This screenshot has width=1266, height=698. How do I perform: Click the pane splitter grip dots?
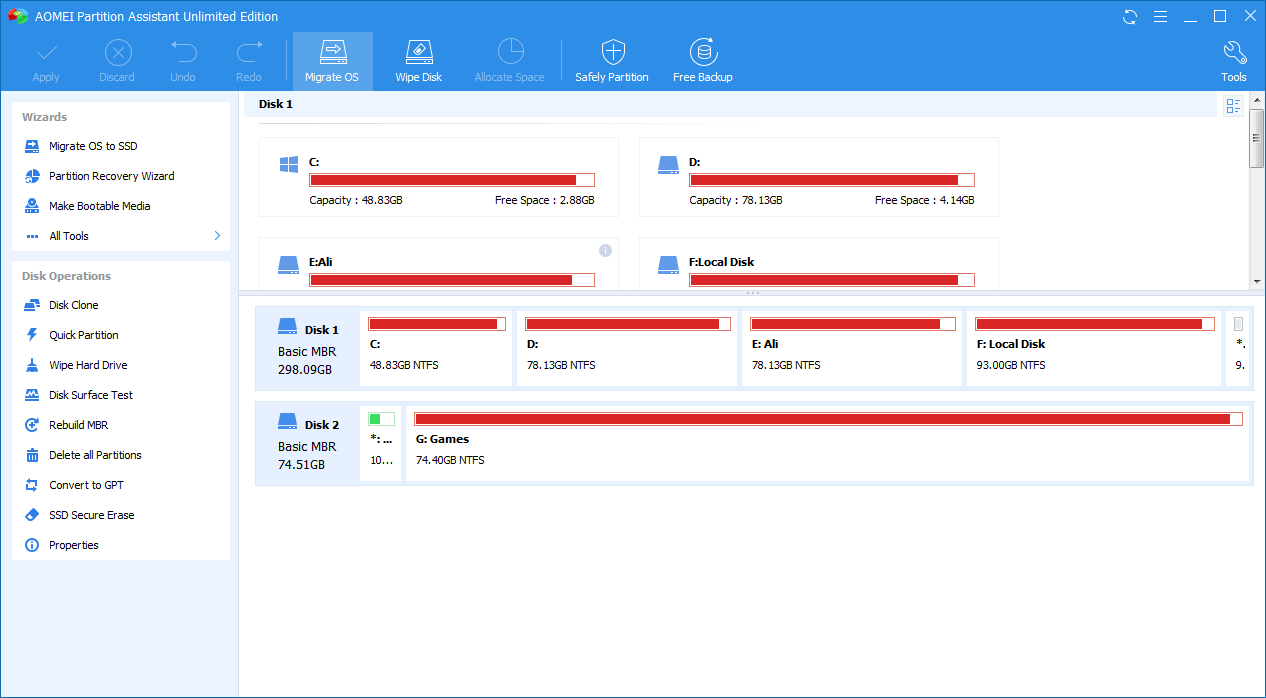(753, 293)
